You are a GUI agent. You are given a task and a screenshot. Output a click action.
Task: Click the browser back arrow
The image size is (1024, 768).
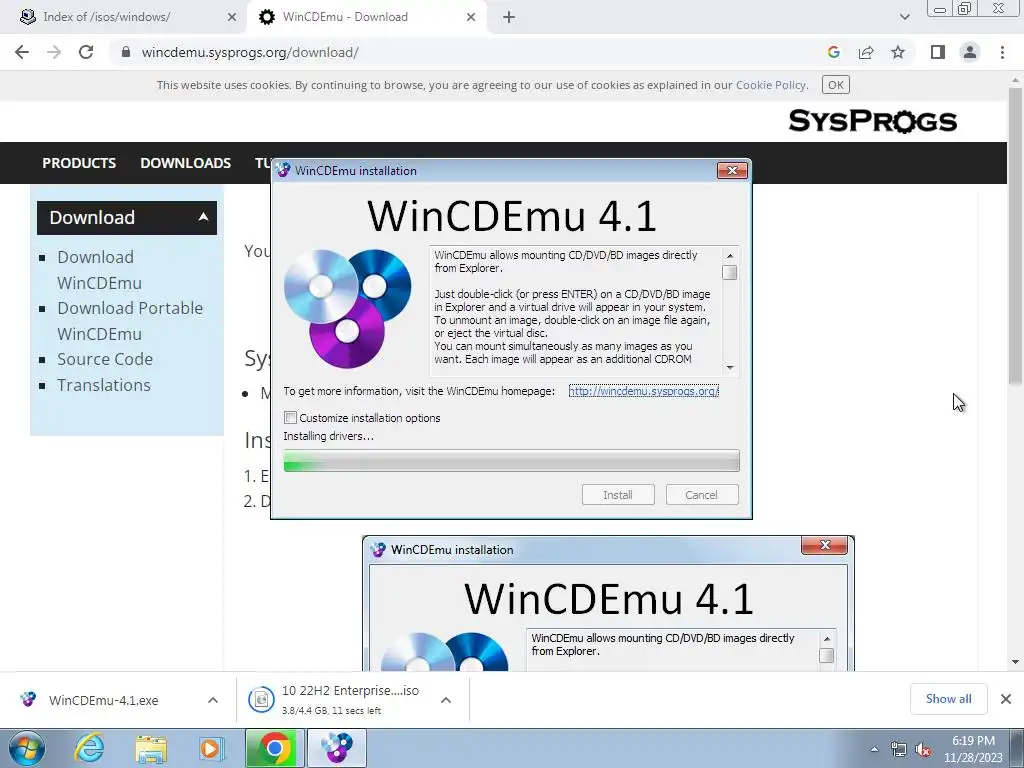22,52
